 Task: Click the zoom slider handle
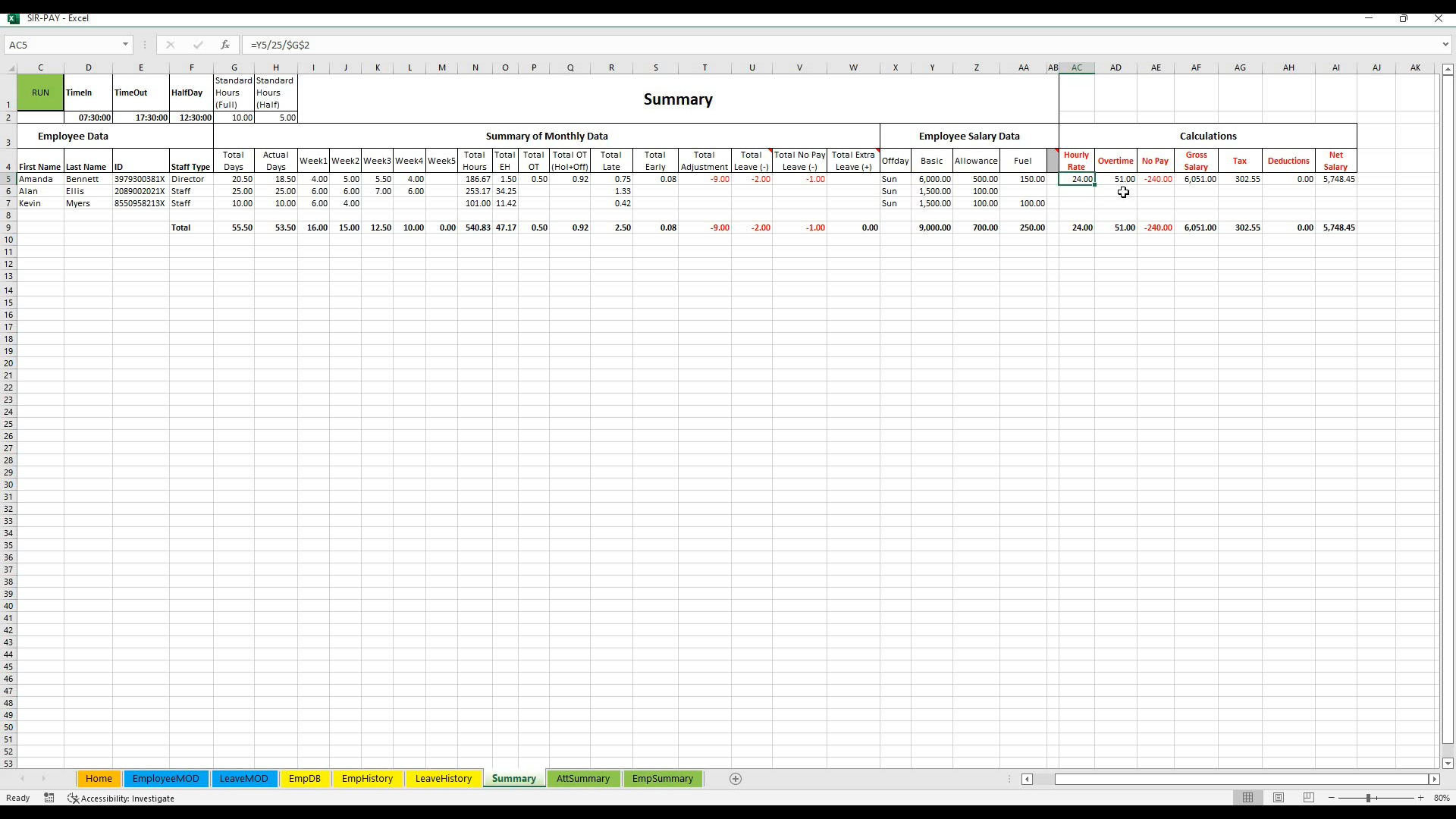point(1369,798)
